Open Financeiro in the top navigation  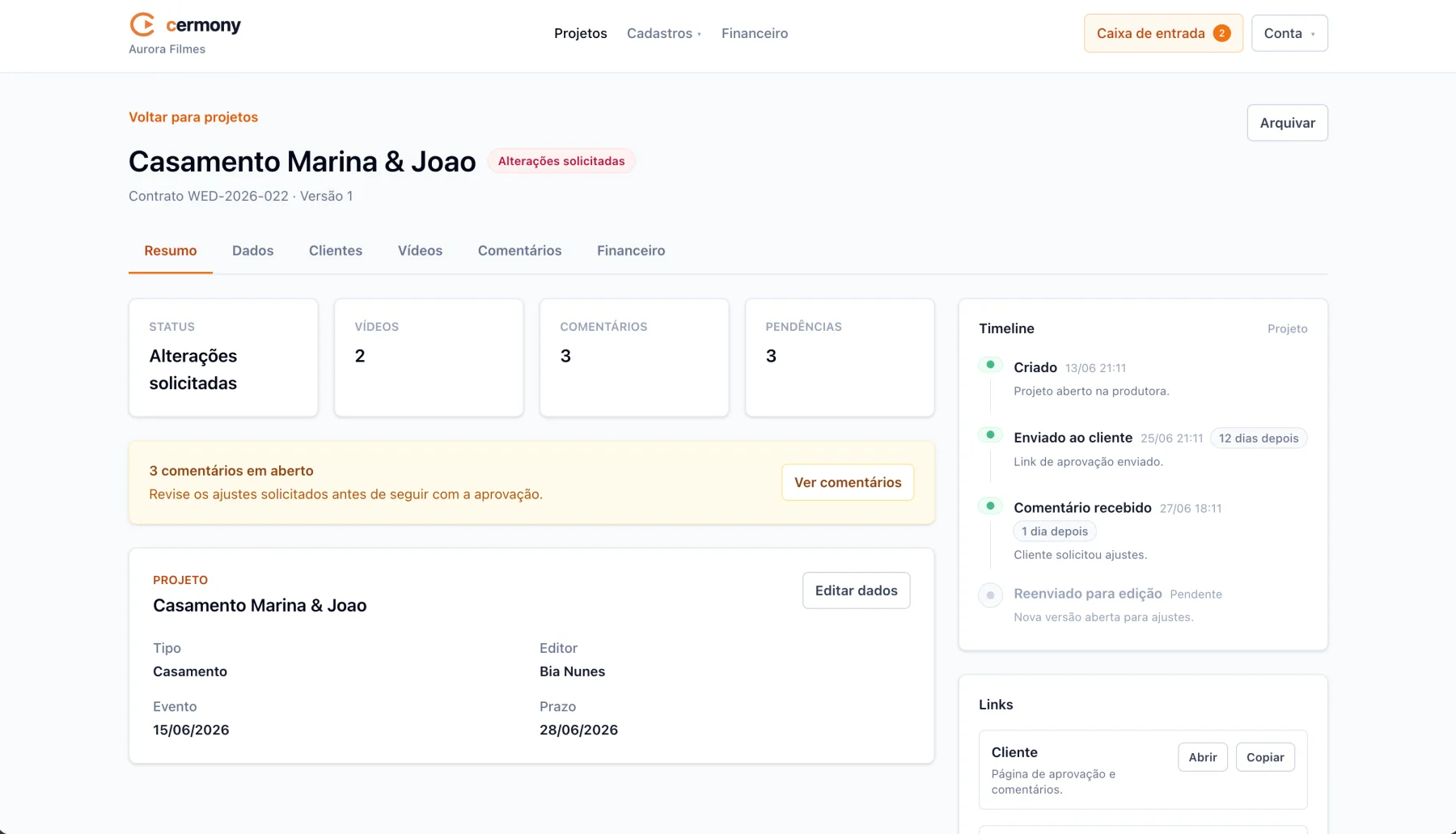tap(755, 33)
